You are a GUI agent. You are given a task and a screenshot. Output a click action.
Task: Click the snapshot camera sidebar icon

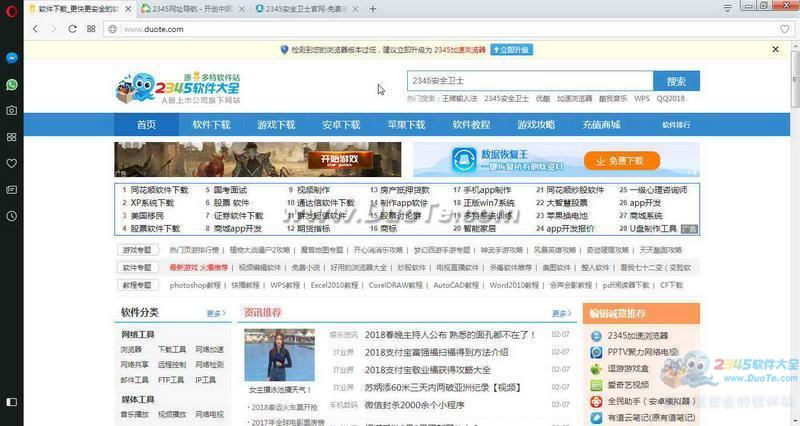click(10, 110)
